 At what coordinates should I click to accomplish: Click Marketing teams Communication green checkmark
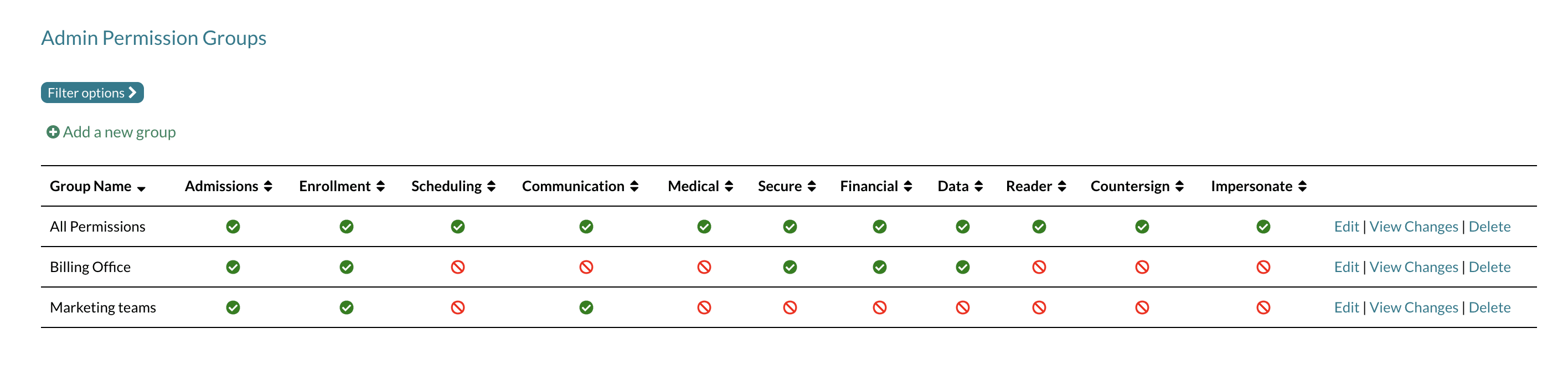pyautogui.click(x=586, y=307)
